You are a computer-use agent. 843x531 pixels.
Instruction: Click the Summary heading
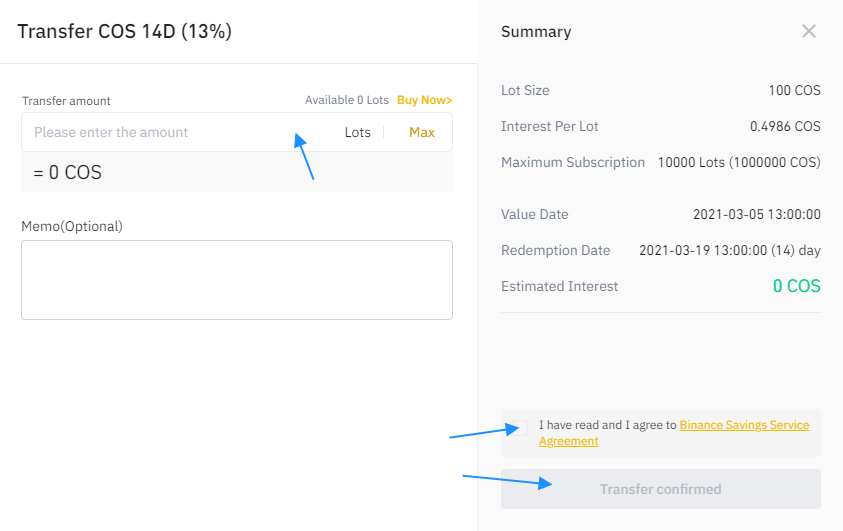(536, 31)
